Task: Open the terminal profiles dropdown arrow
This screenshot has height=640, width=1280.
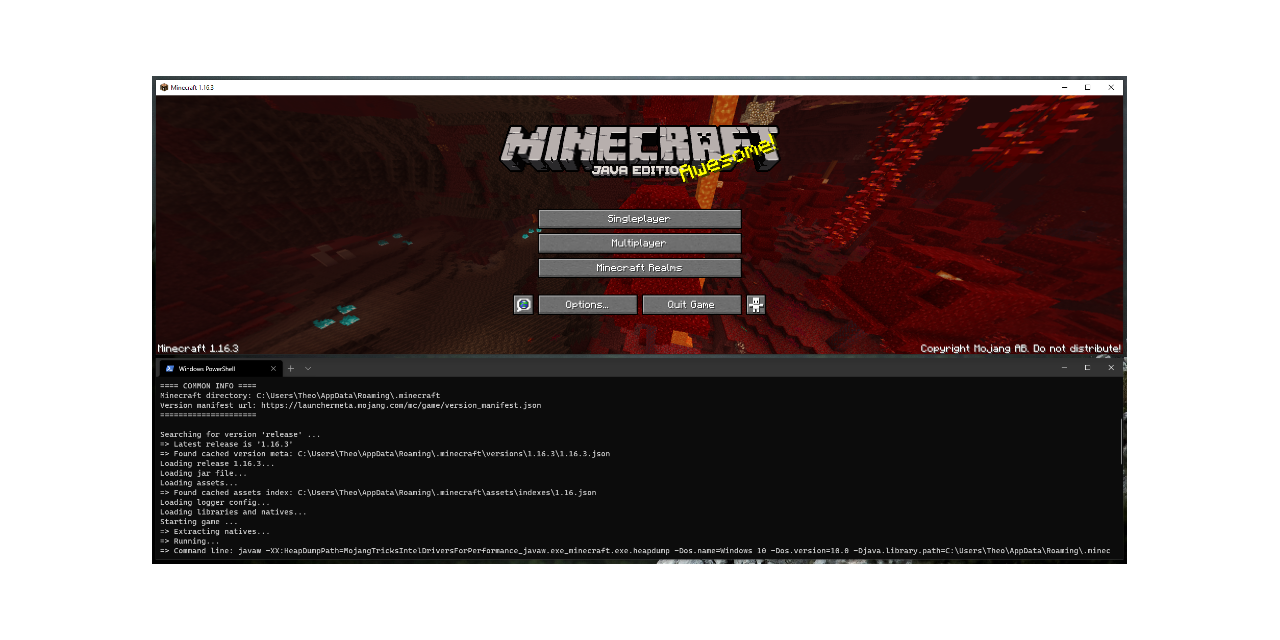Action: [308, 369]
